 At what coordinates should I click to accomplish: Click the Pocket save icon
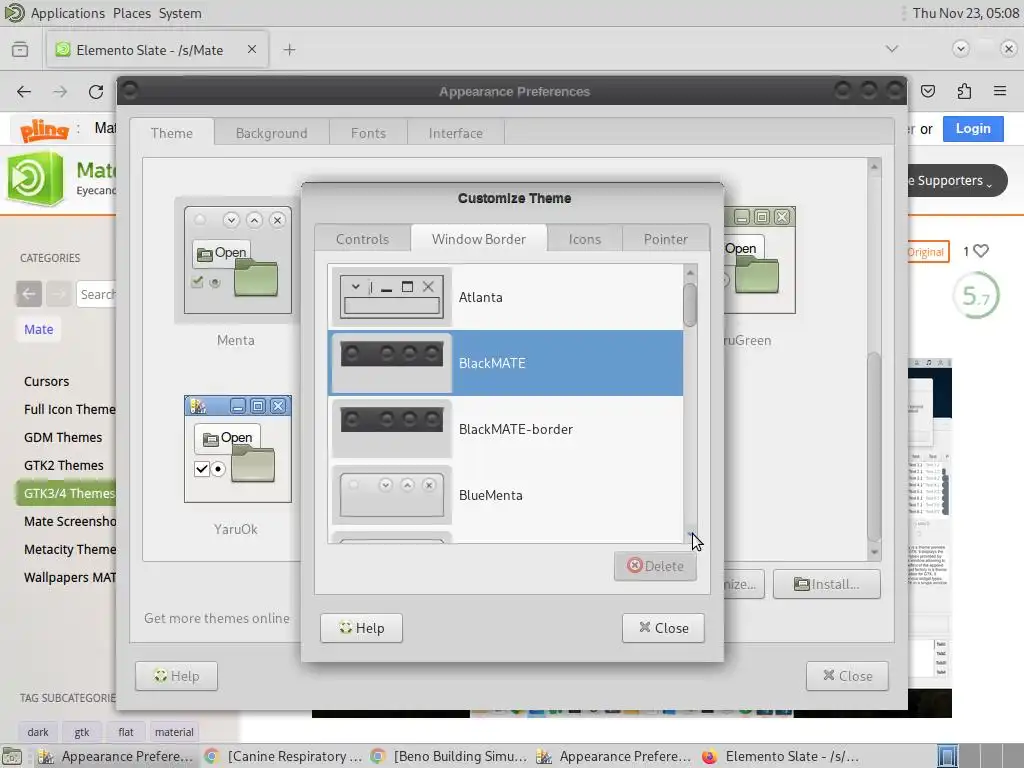(x=928, y=91)
